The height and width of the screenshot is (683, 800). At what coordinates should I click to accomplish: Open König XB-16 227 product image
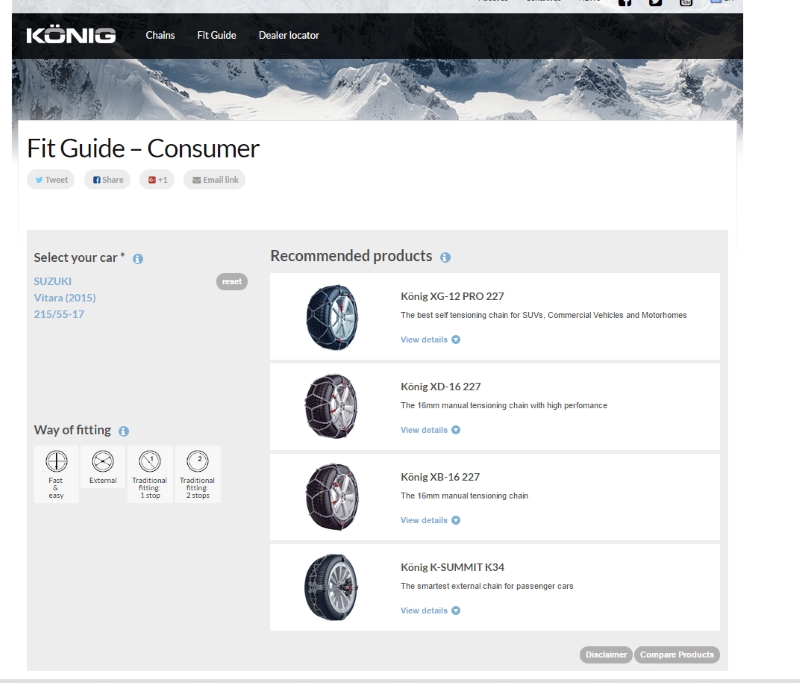tap(332, 497)
